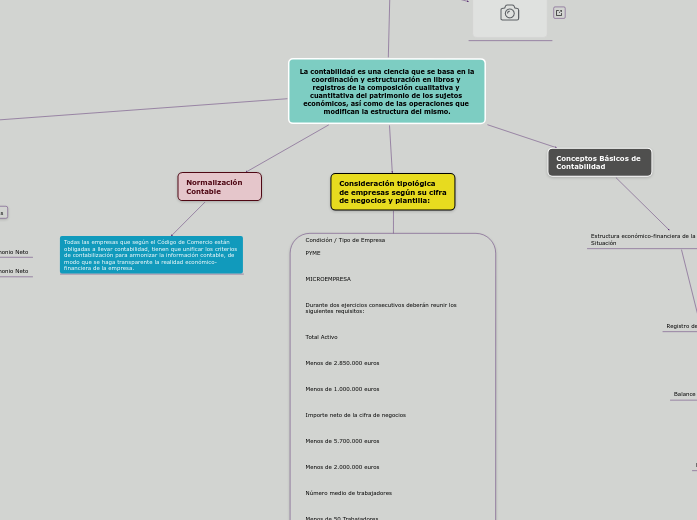The width and height of the screenshot is (697, 520).
Task: Click the Menos de 2.850.000 euros entry
Action: 342,363
